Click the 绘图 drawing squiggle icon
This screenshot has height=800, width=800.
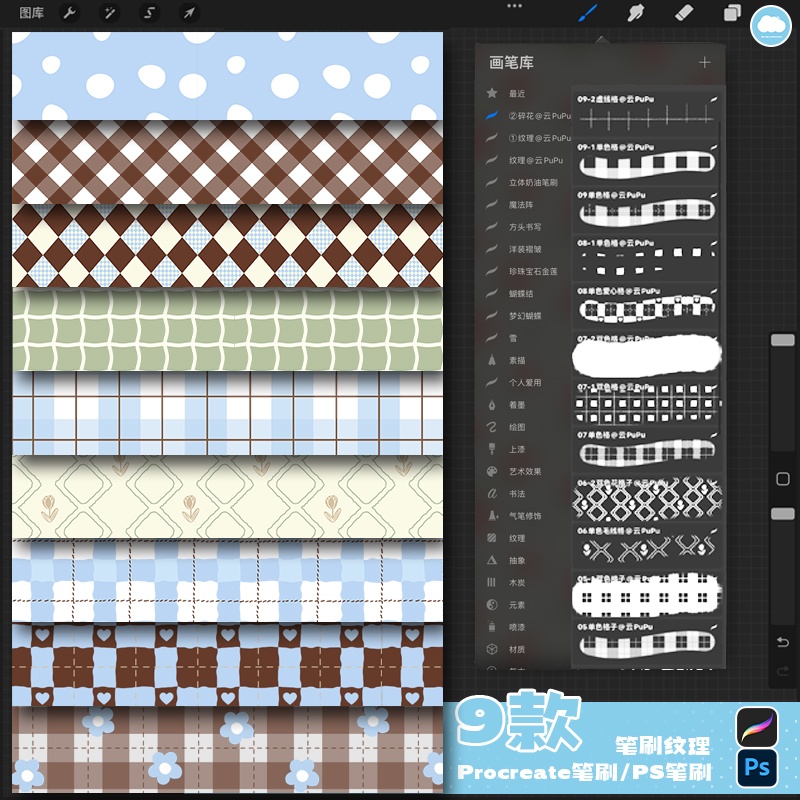pos(492,427)
